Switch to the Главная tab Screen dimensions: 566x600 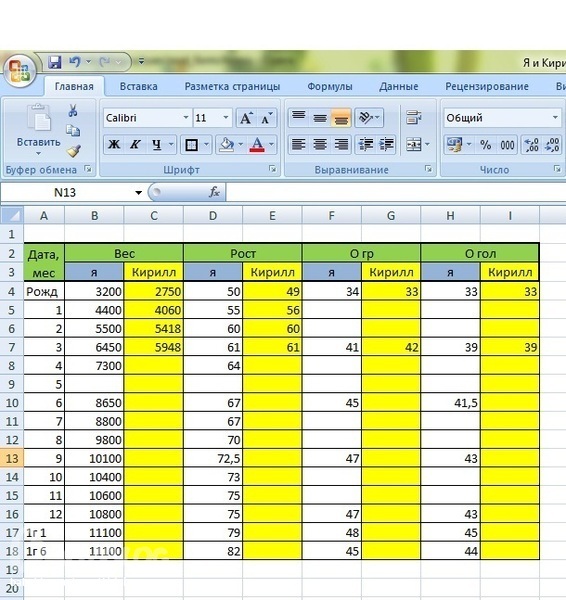[74, 86]
